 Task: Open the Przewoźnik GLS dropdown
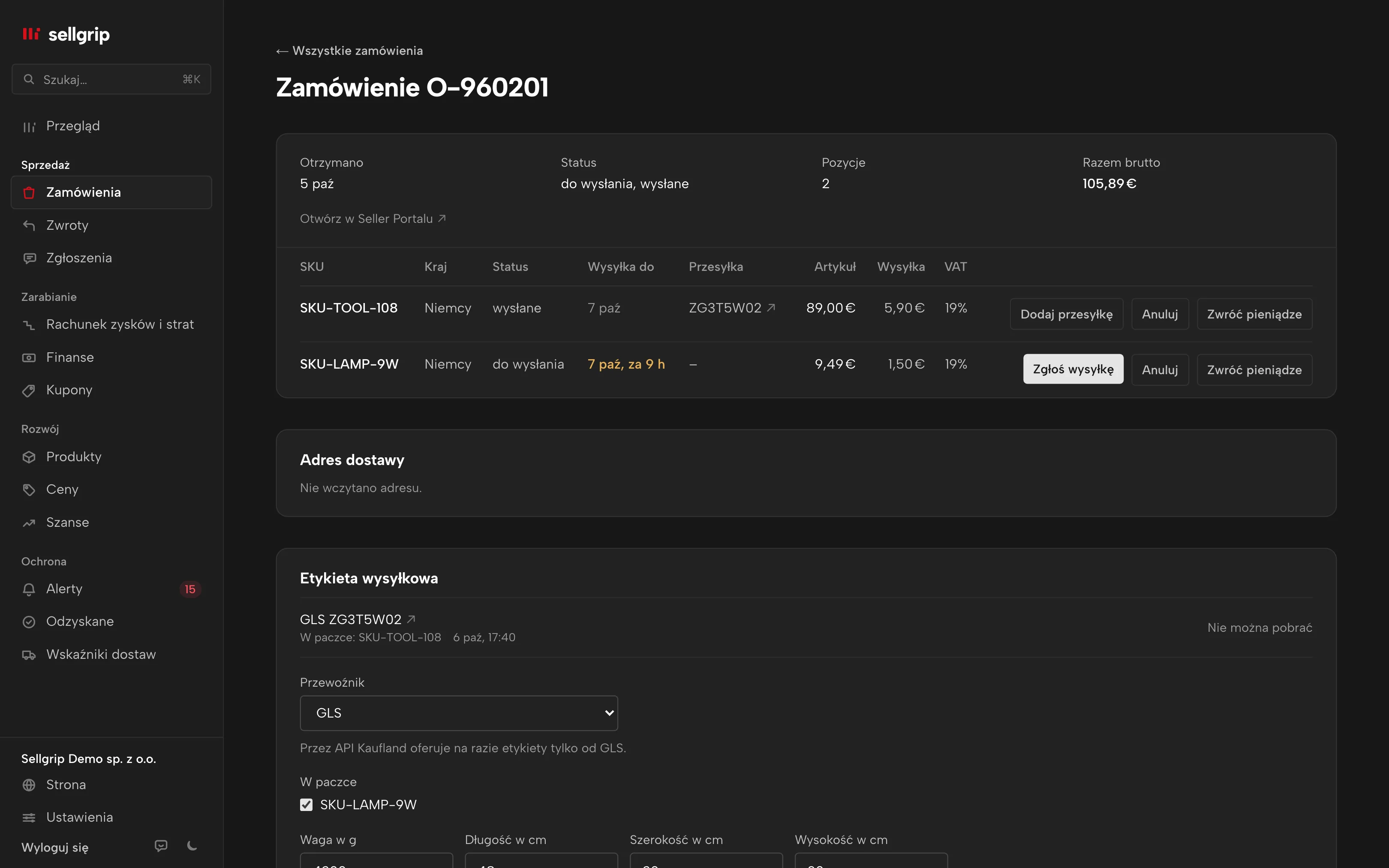point(459,713)
